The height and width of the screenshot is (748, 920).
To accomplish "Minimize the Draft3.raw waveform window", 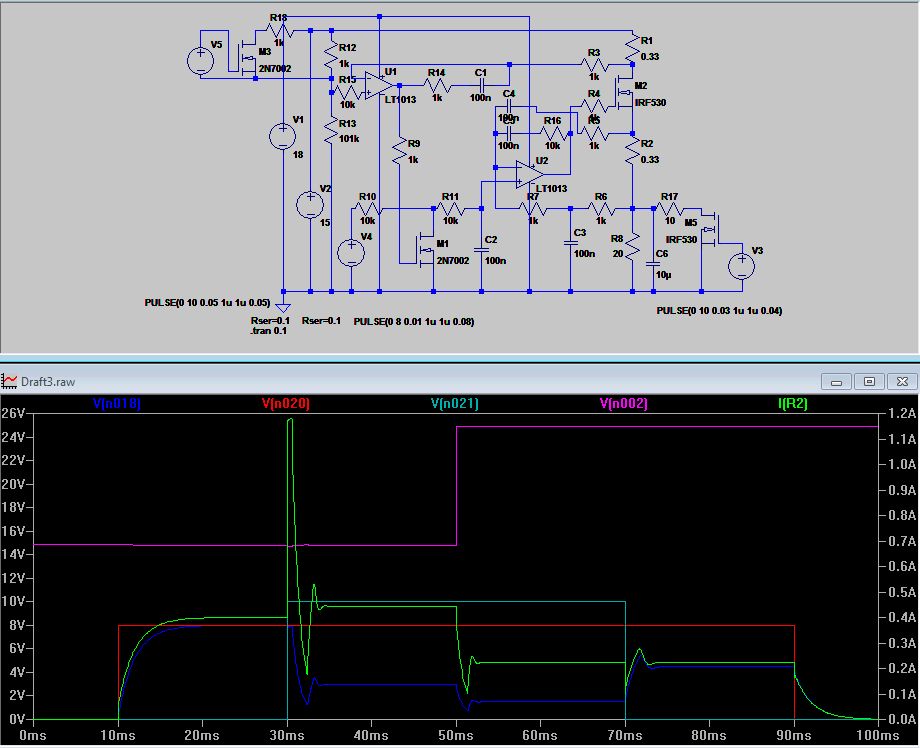I will (836, 382).
